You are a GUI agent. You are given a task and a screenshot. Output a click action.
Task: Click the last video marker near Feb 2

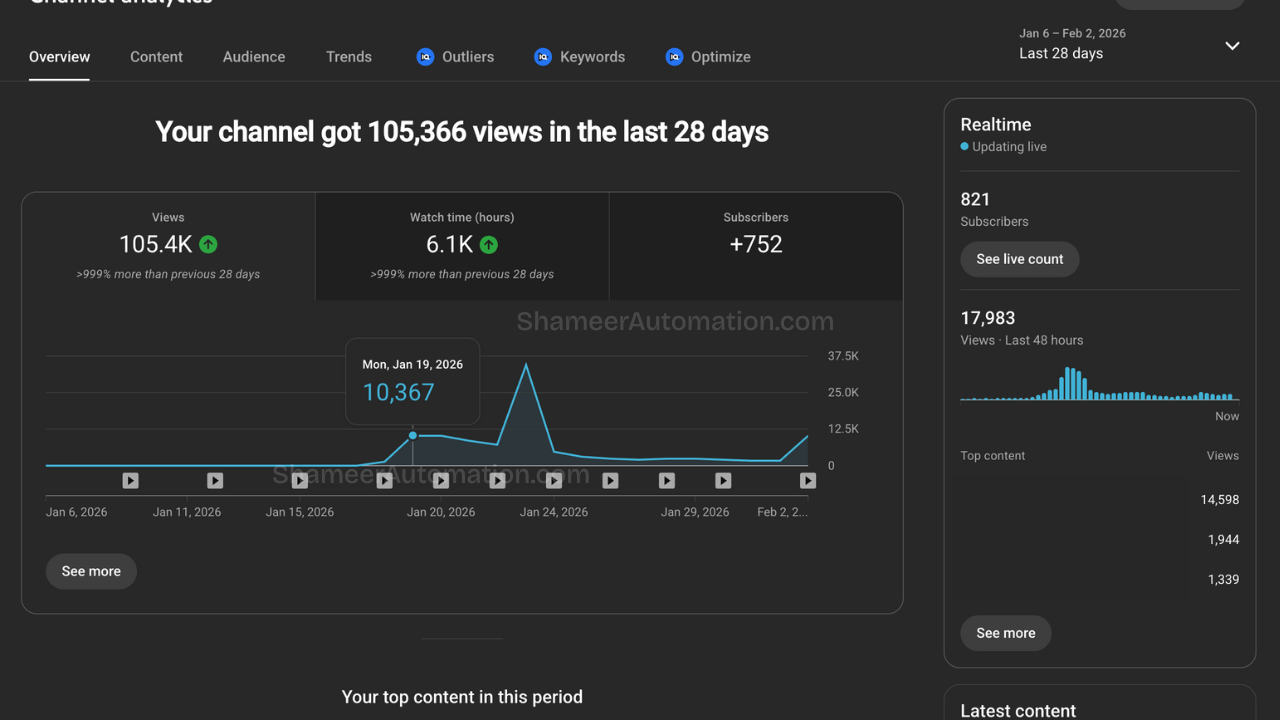point(807,481)
